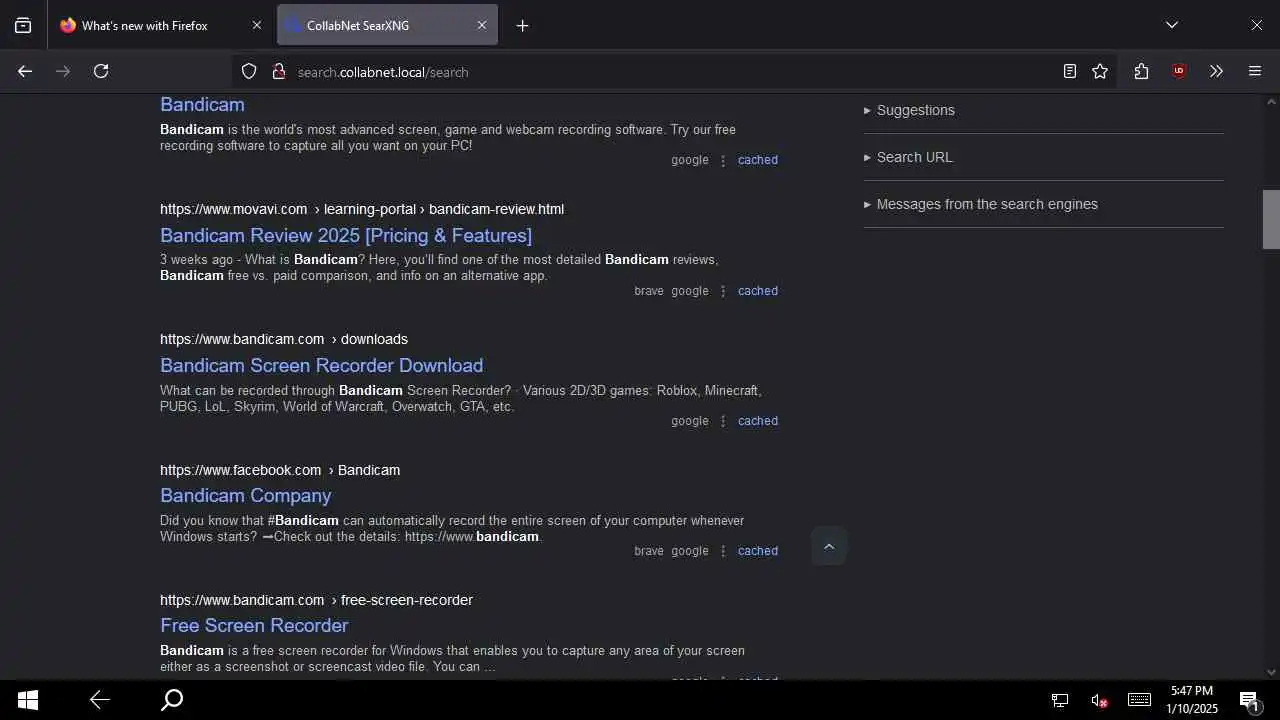Image resolution: width=1280 pixels, height=720 pixels.
Task: Expand the Suggestions section
Action: click(909, 110)
